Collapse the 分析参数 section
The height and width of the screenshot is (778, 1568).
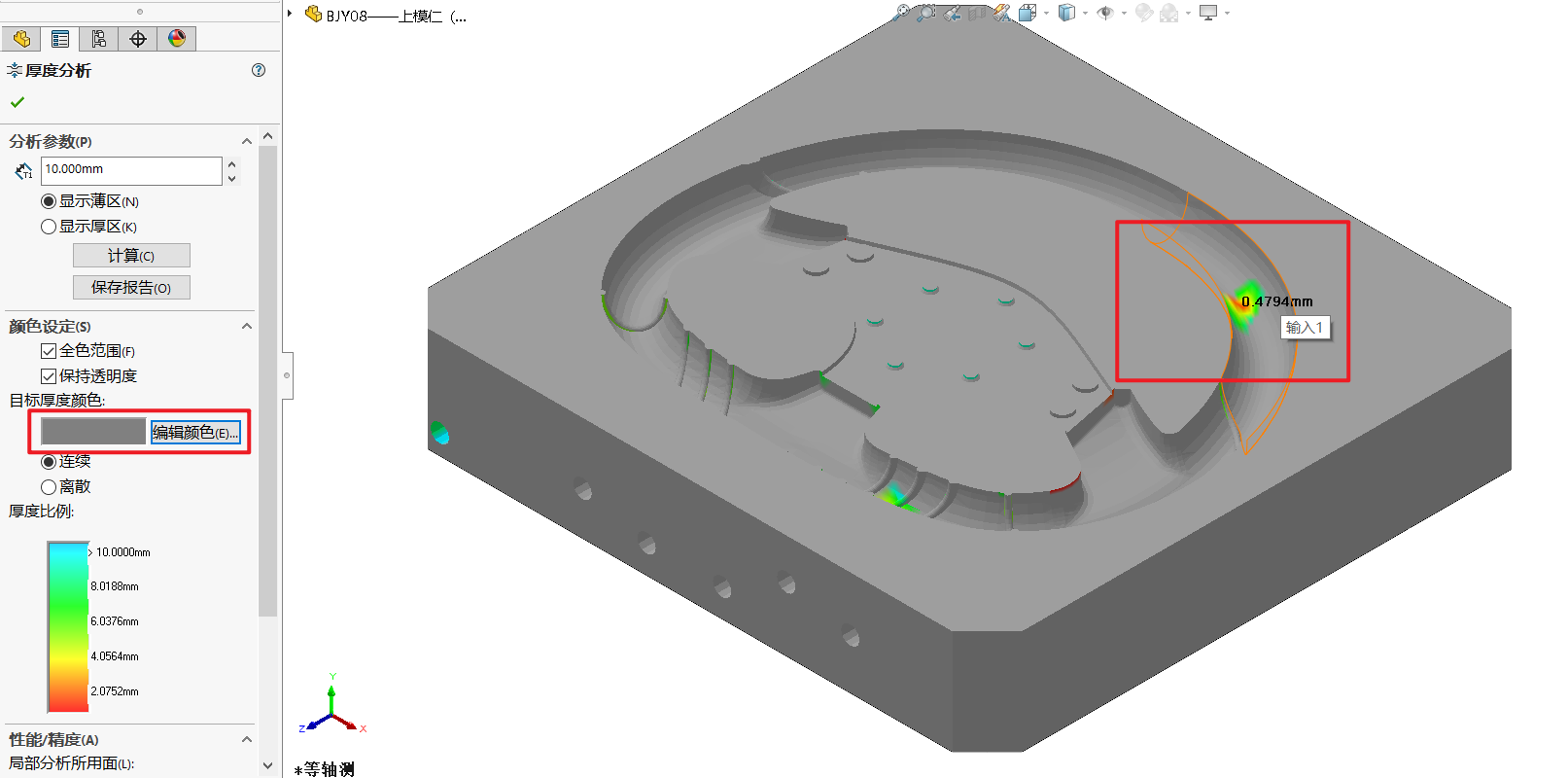point(247,142)
